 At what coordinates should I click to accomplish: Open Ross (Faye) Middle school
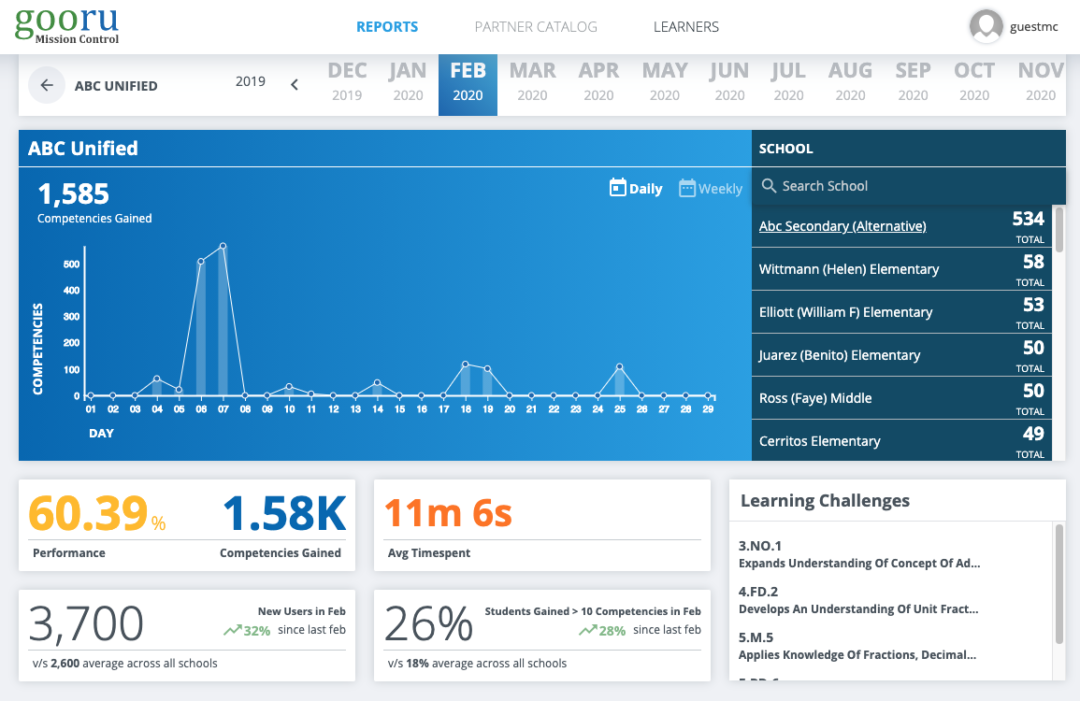[902, 398]
